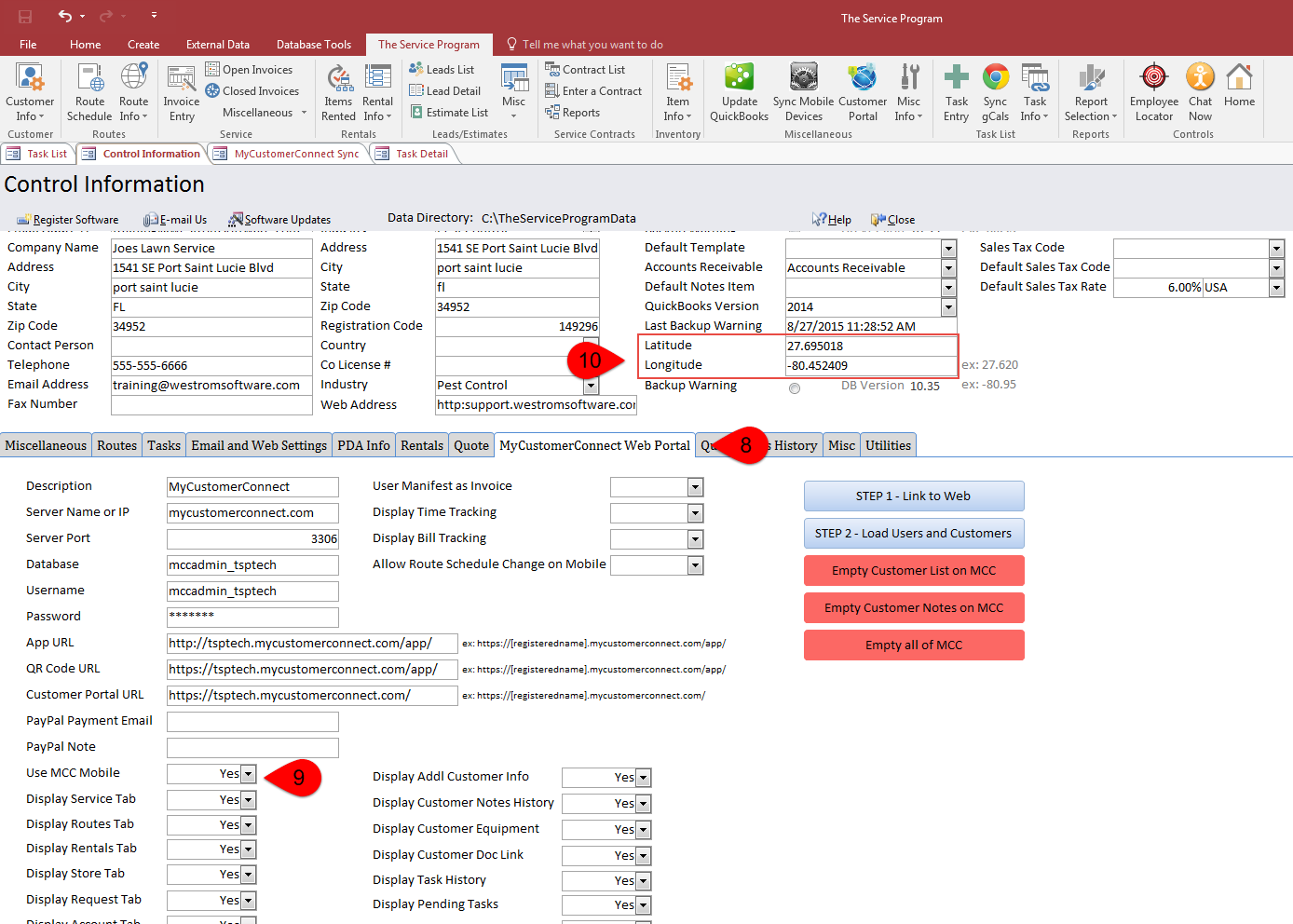The height and width of the screenshot is (924, 1293).
Task: Open the Leads List
Action: pyautogui.click(x=442, y=70)
